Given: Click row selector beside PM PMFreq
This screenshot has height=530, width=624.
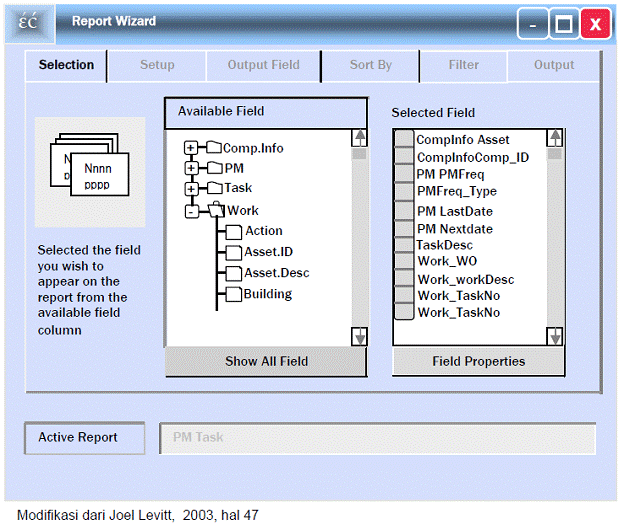Looking at the screenshot, I should point(404,173).
